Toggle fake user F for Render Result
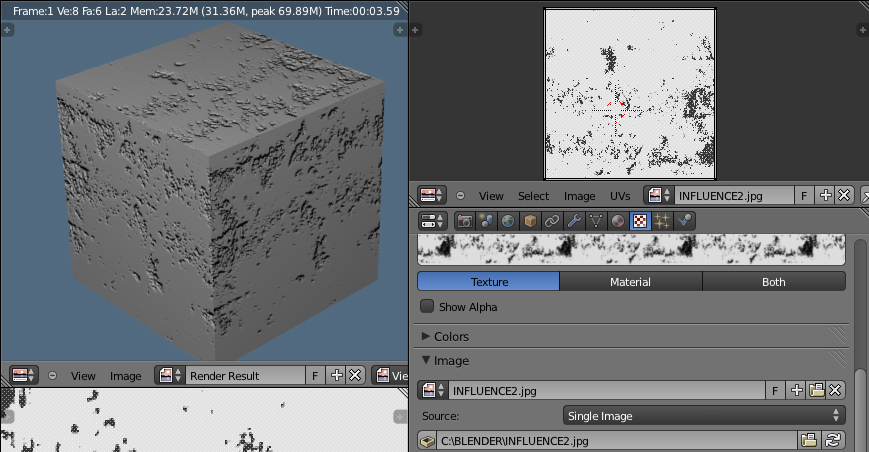The width and height of the screenshot is (869, 452). coord(315,376)
